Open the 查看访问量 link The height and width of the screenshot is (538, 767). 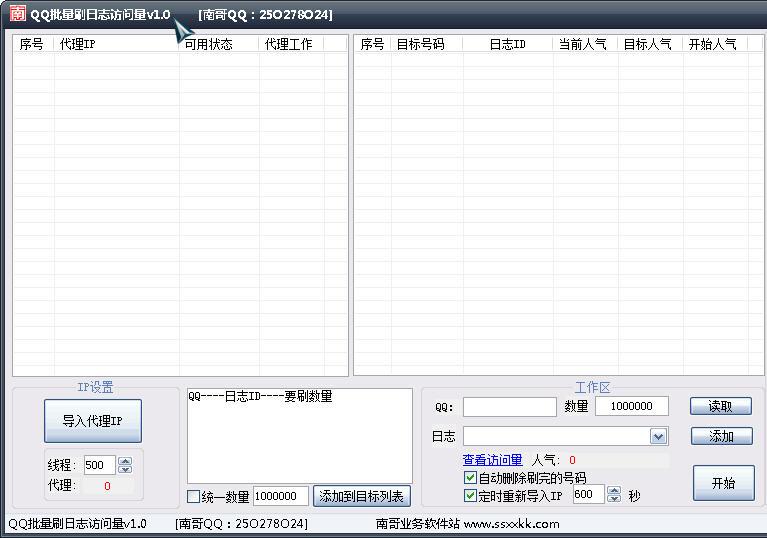coord(492,460)
